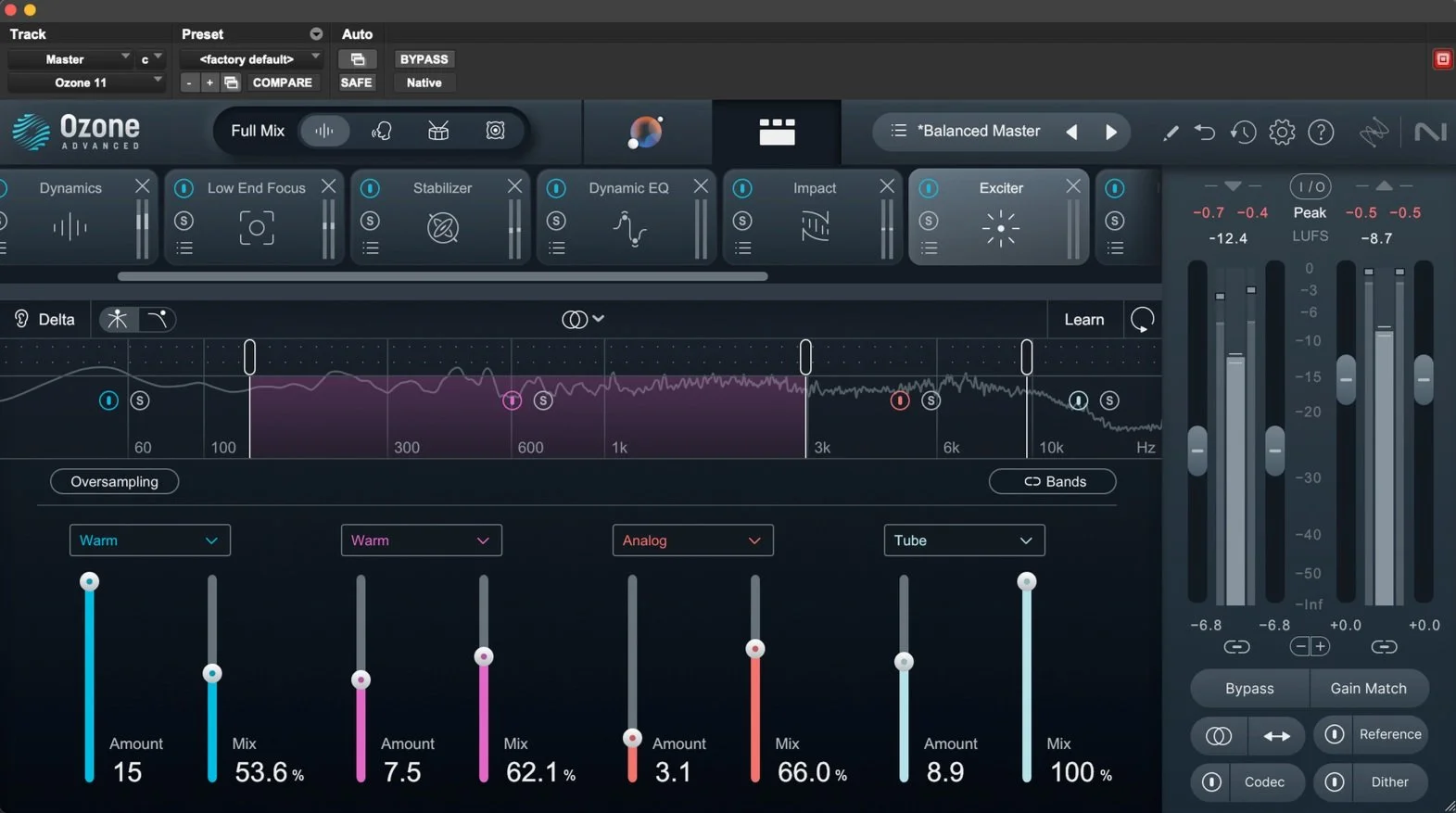Open the Analog mode dropdown

[x=692, y=540]
